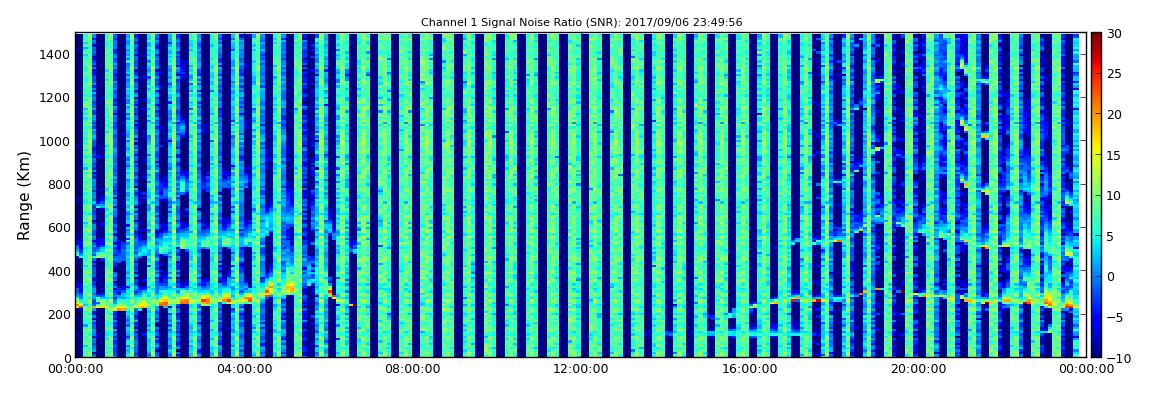Click the colorbar label 10

coord(1114,196)
